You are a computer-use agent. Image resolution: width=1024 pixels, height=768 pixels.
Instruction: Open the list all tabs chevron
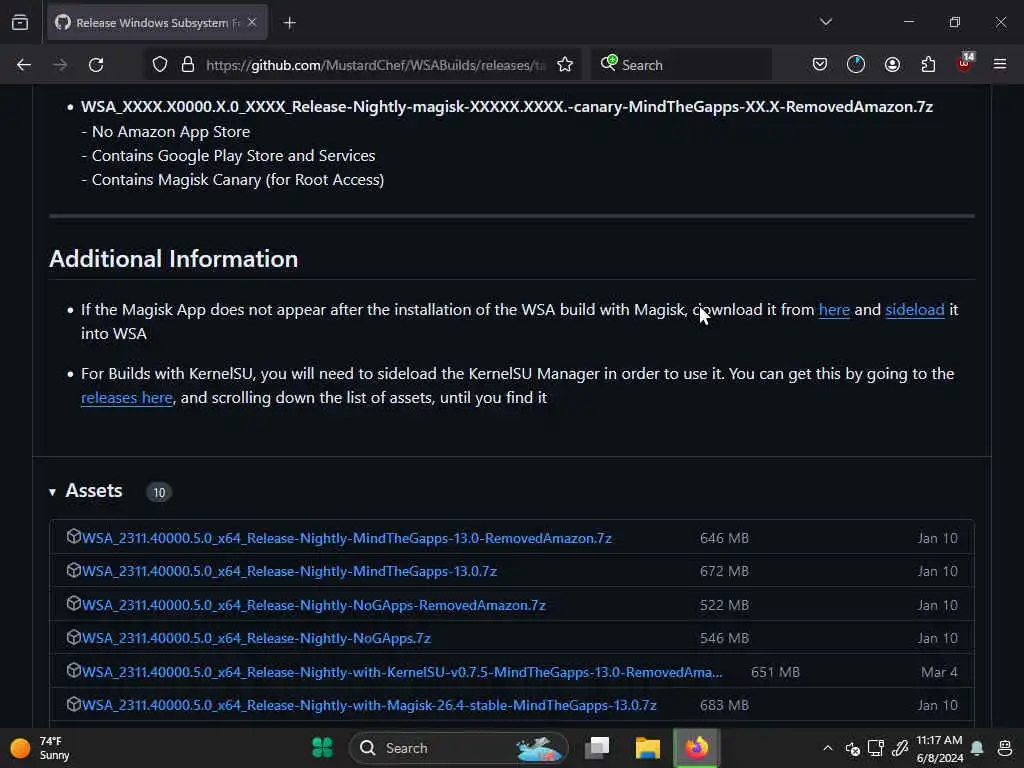(825, 22)
